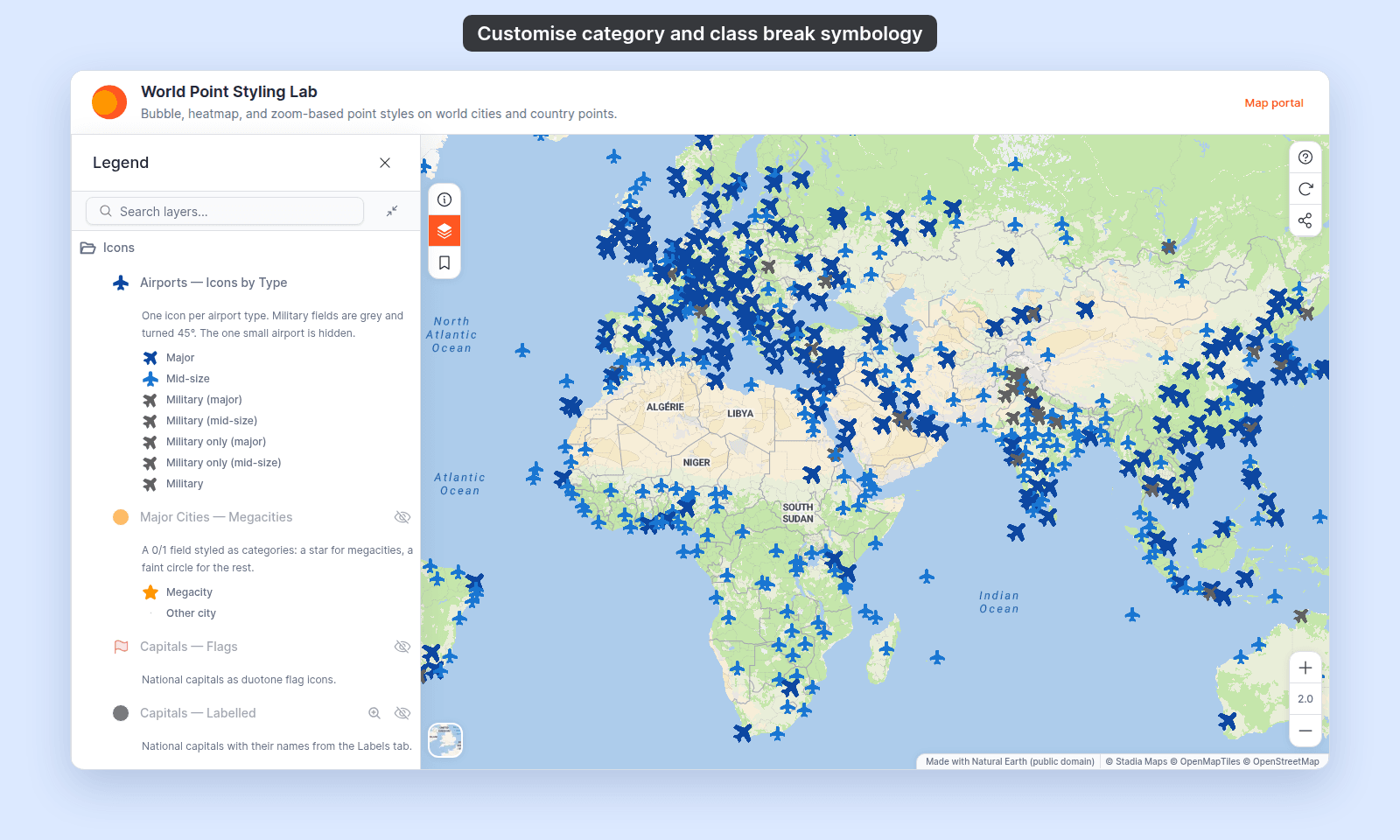Select the Major Cities — Megacities layer name
The width and height of the screenshot is (1400, 840).
point(216,517)
